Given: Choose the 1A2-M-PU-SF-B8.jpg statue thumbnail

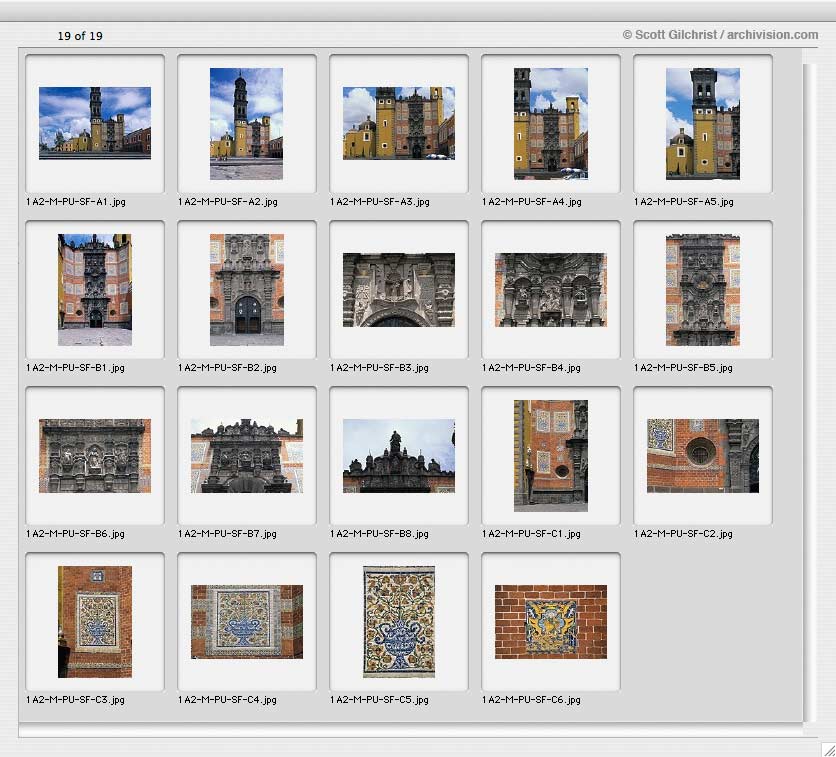Looking at the screenshot, I should 399,456.
